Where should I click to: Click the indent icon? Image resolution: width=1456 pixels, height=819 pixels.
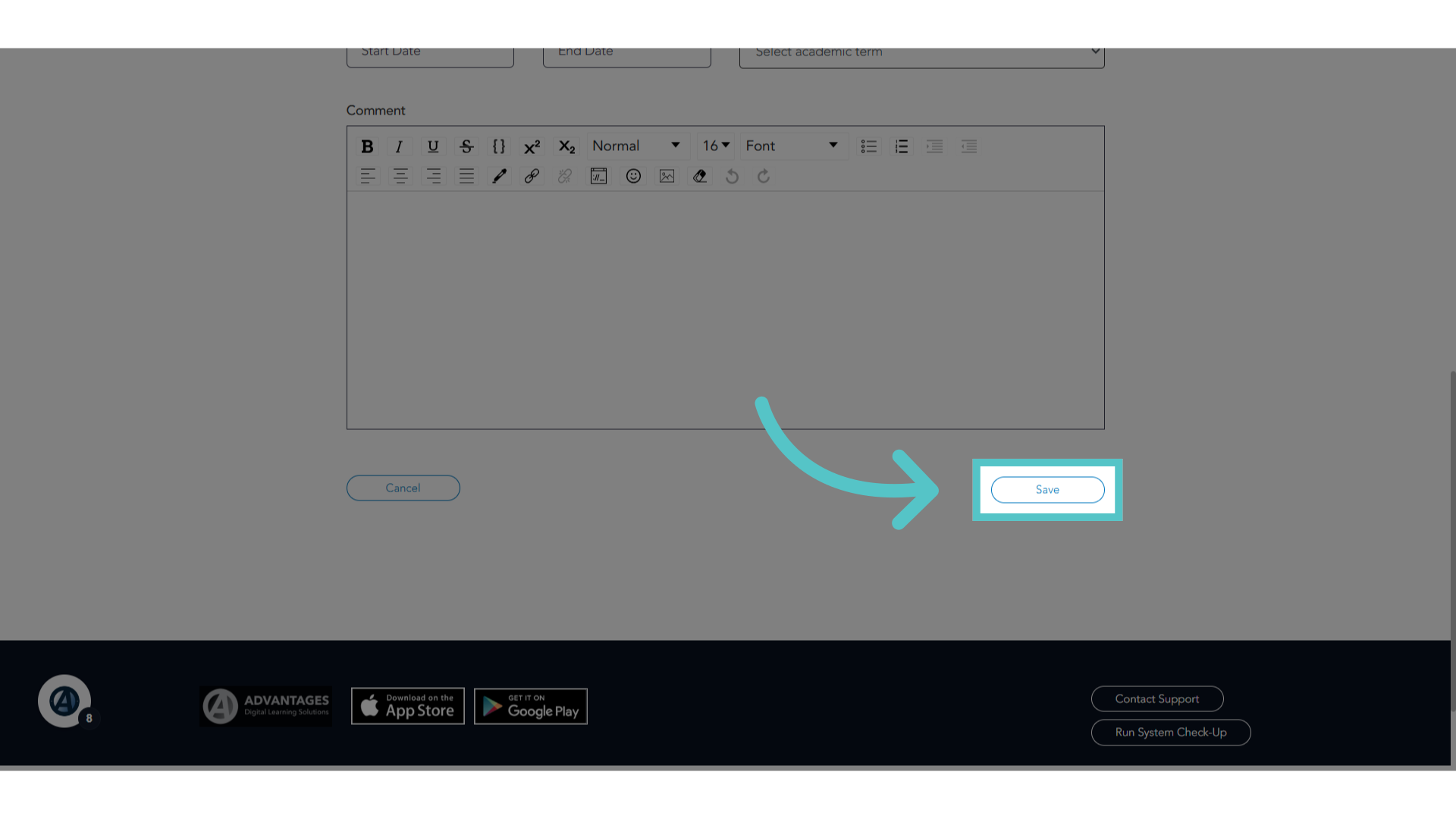tap(934, 146)
